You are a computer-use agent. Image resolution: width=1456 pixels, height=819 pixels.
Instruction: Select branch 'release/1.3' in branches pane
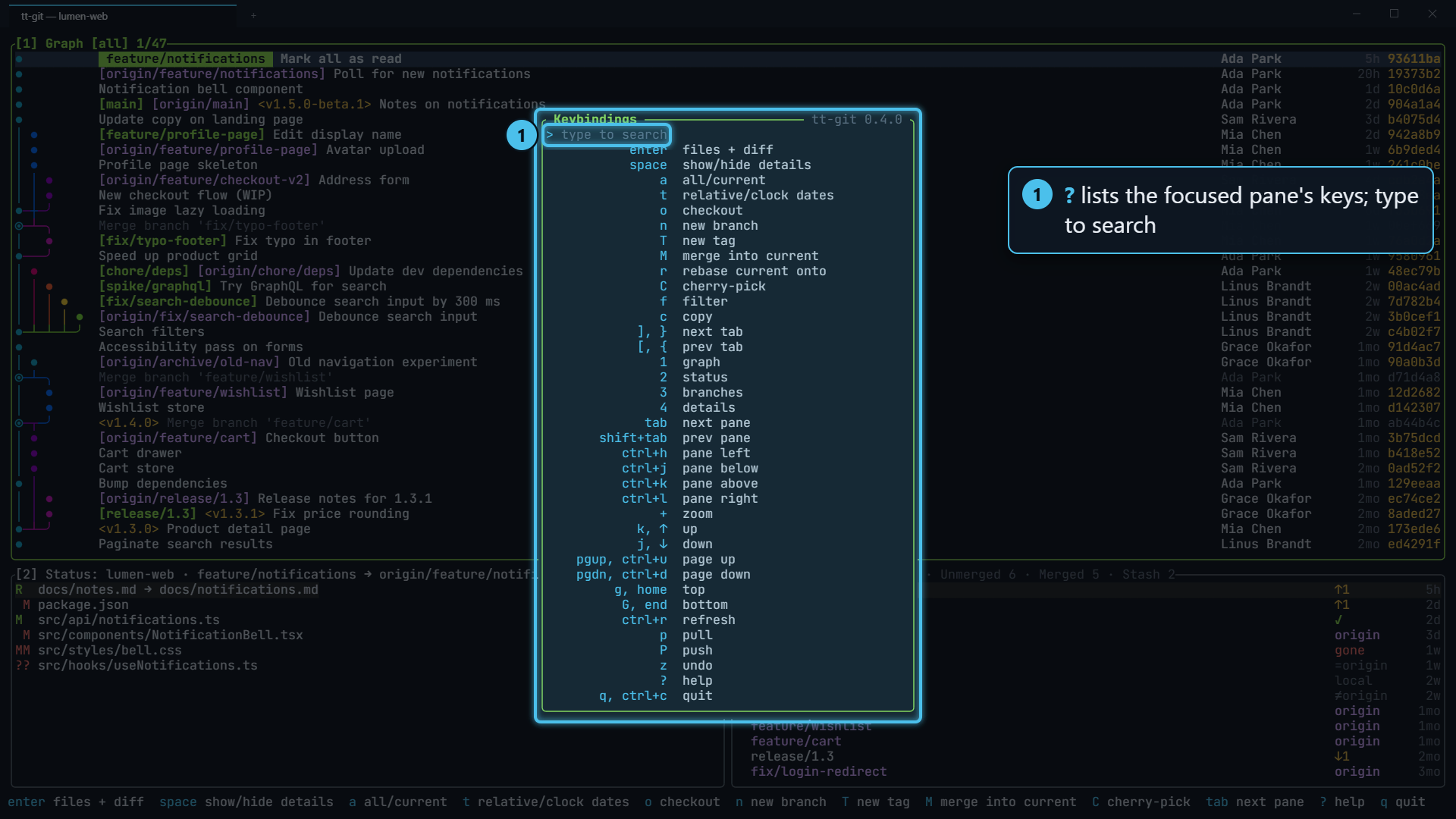(x=792, y=757)
